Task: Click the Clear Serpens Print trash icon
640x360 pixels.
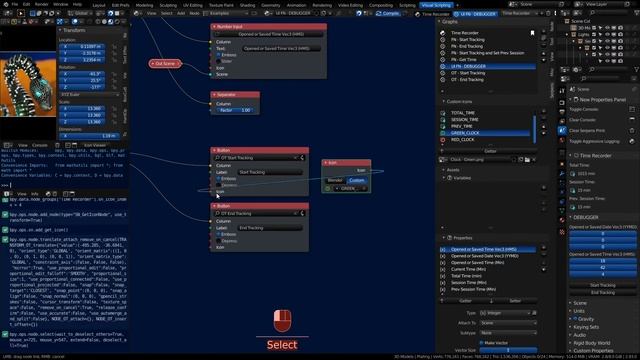Action: pos(632,131)
